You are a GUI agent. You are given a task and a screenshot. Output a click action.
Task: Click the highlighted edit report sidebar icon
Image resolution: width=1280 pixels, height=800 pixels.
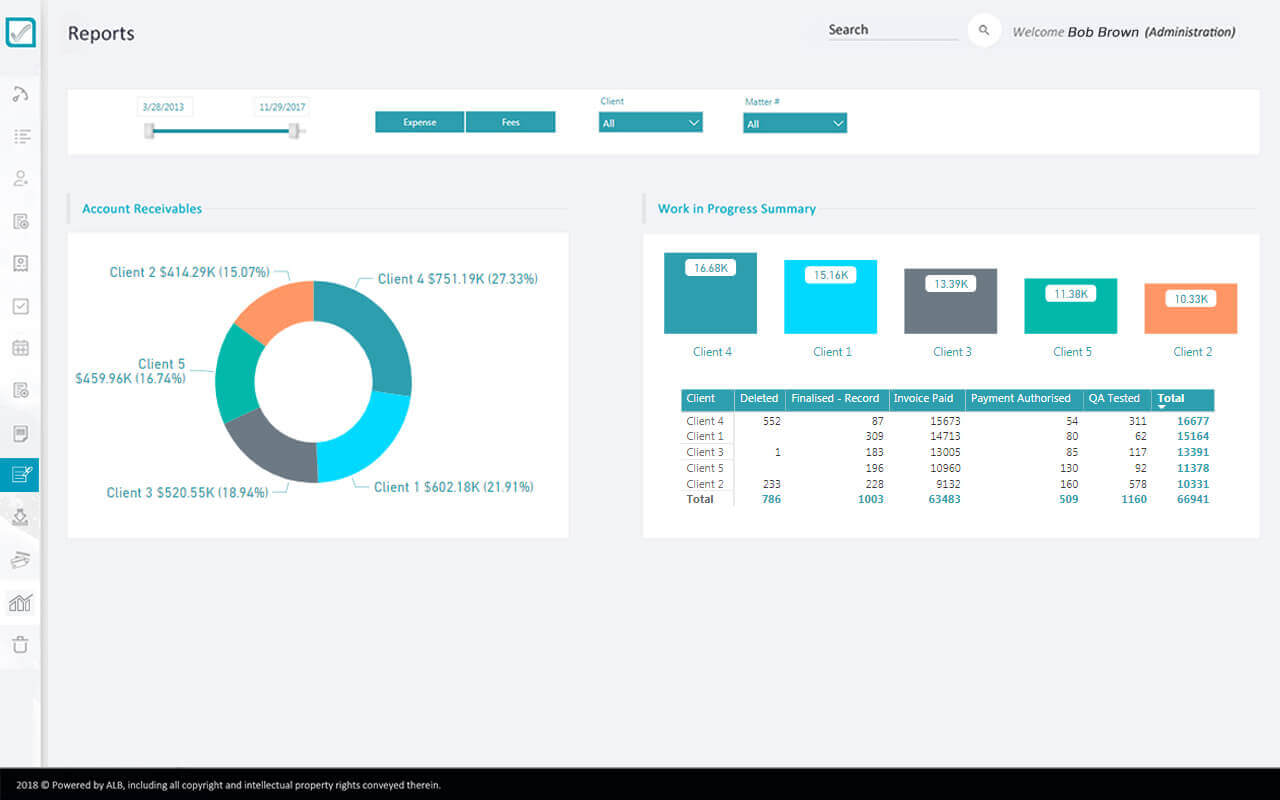(x=20, y=475)
